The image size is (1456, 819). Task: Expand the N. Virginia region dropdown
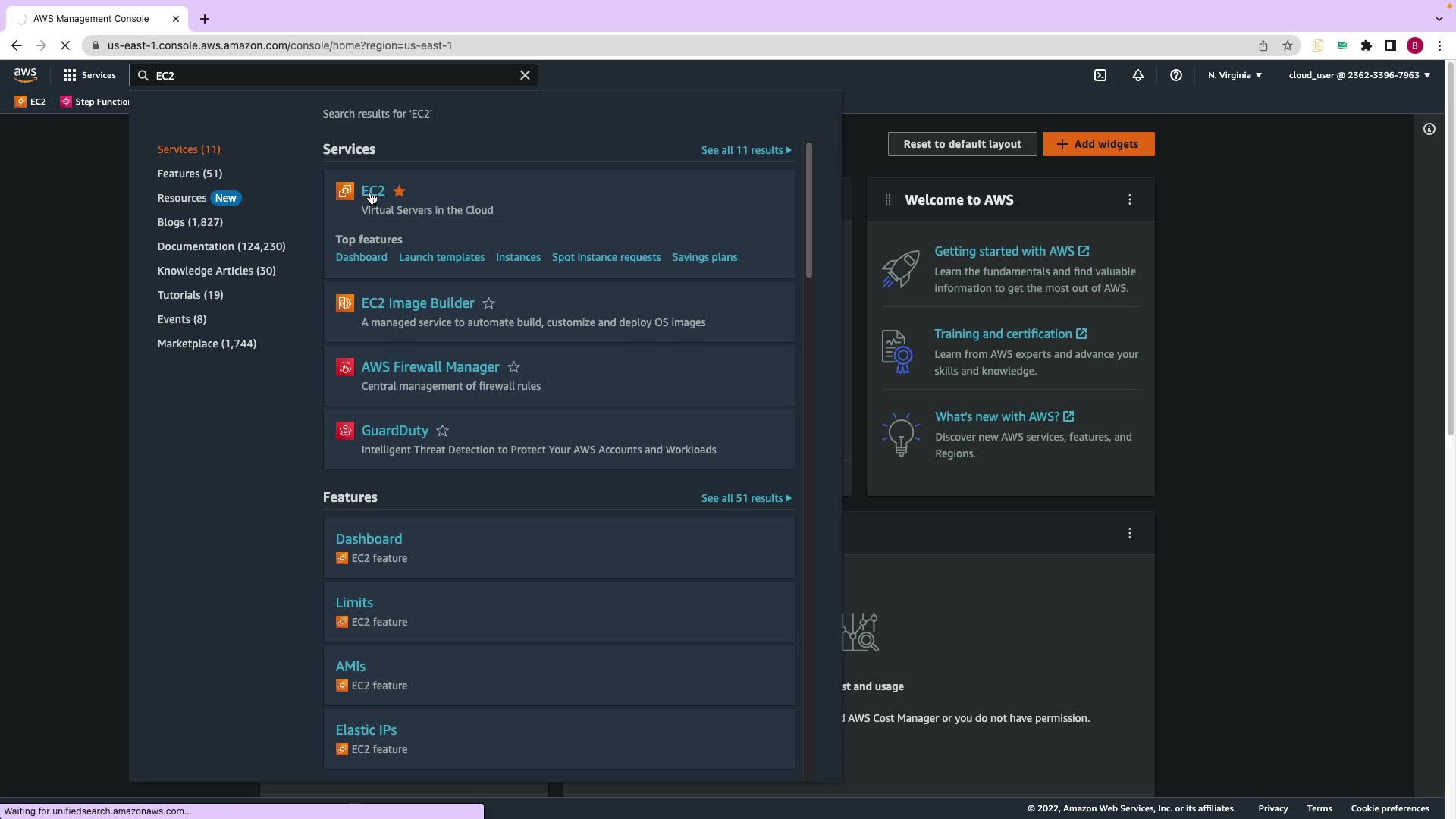click(x=1235, y=75)
